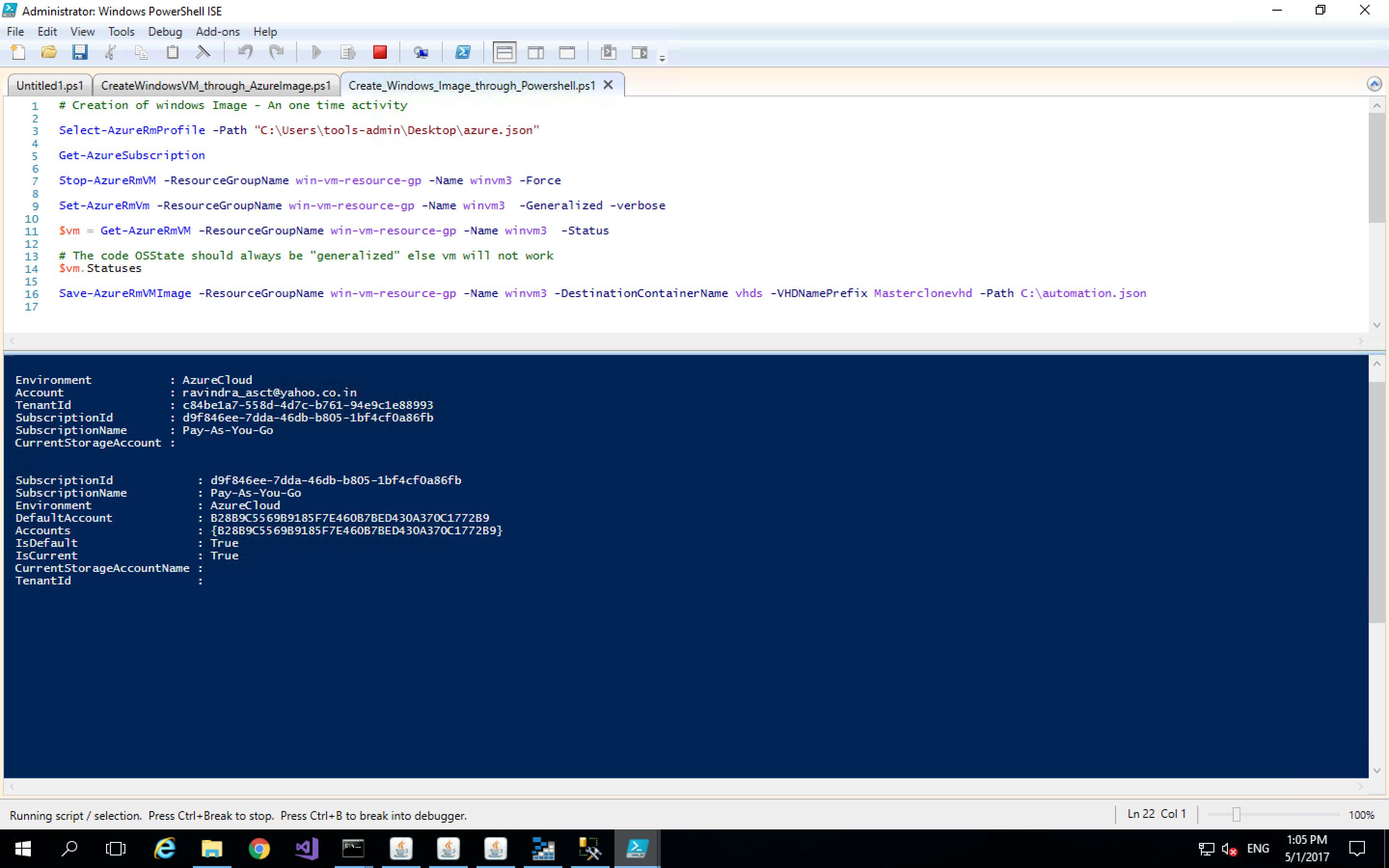The image size is (1389, 868).
Task: Open the View menu
Action: 82,31
